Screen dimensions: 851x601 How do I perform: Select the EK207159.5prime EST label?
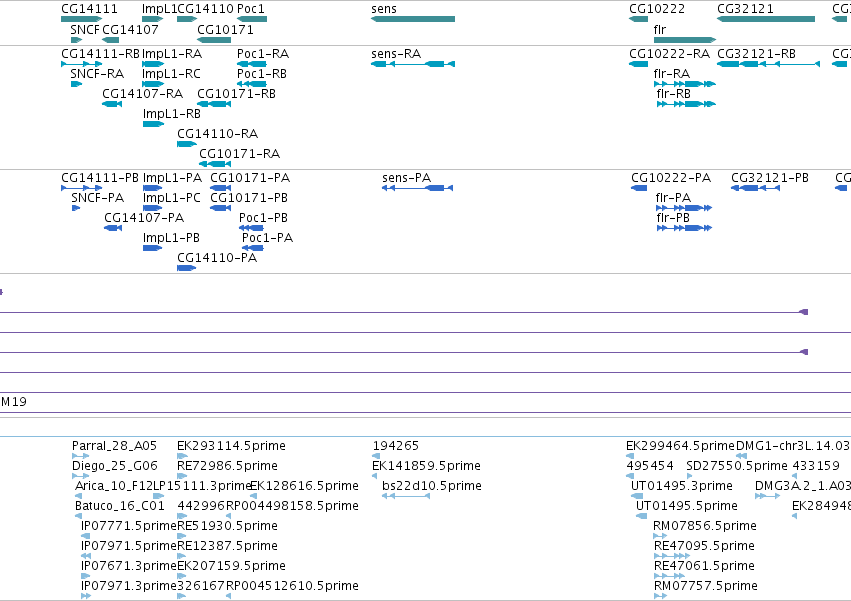click(x=231, y=567)
